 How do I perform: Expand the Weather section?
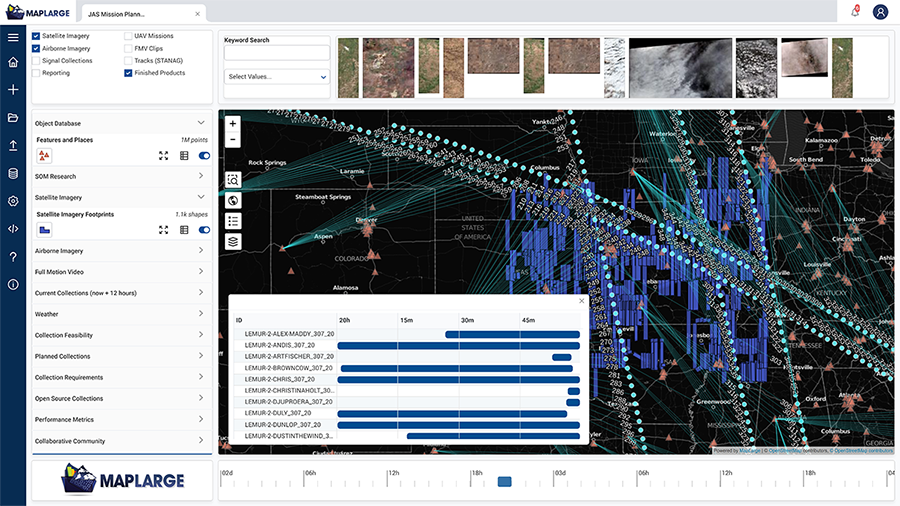coord(121,314)
